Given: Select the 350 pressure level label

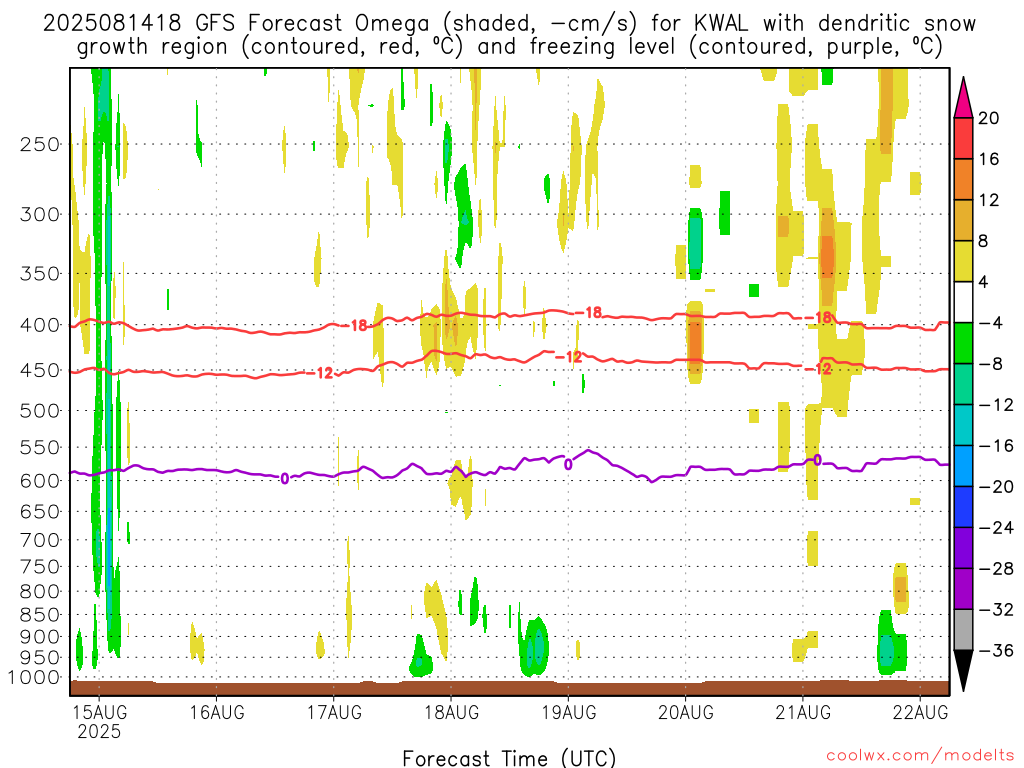Looking at the screenshot, I should (40, 274).
